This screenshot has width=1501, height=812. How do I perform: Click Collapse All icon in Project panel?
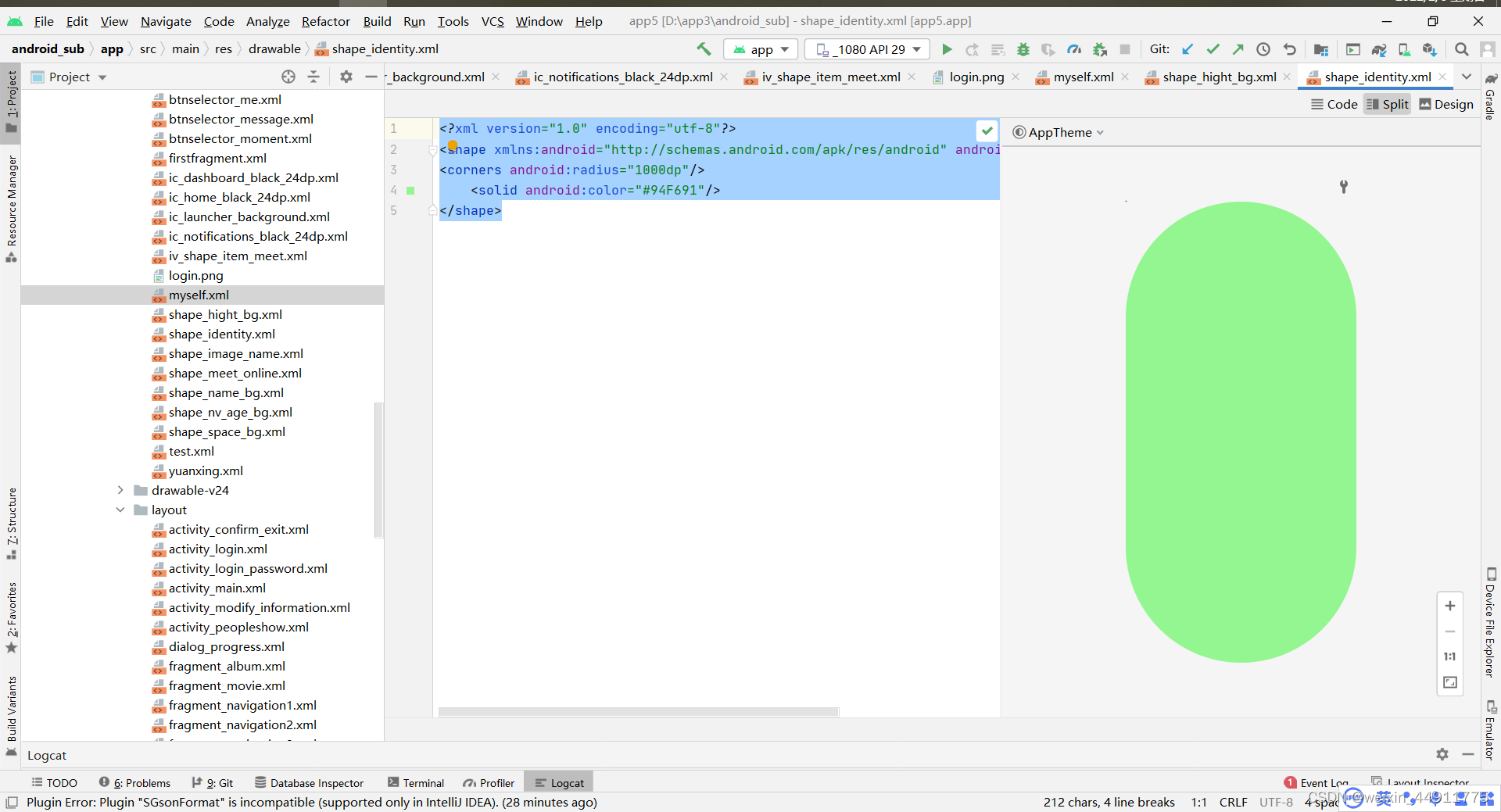pos(313,77)
